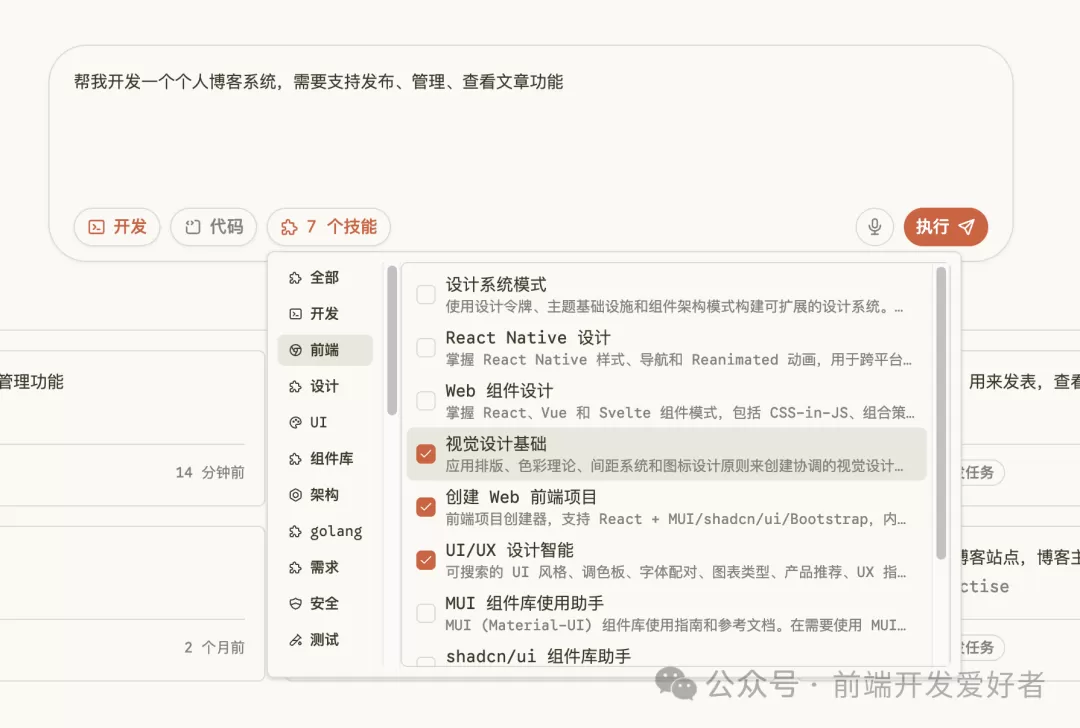The width and height of the screenshot is (1080, 728).
Task: Click the MUI 组件库使用助手 title
Action: (x=525, y=603)
